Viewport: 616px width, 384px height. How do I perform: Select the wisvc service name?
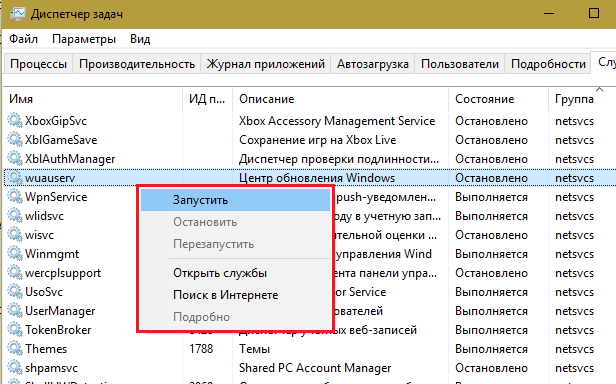point(39,235)
